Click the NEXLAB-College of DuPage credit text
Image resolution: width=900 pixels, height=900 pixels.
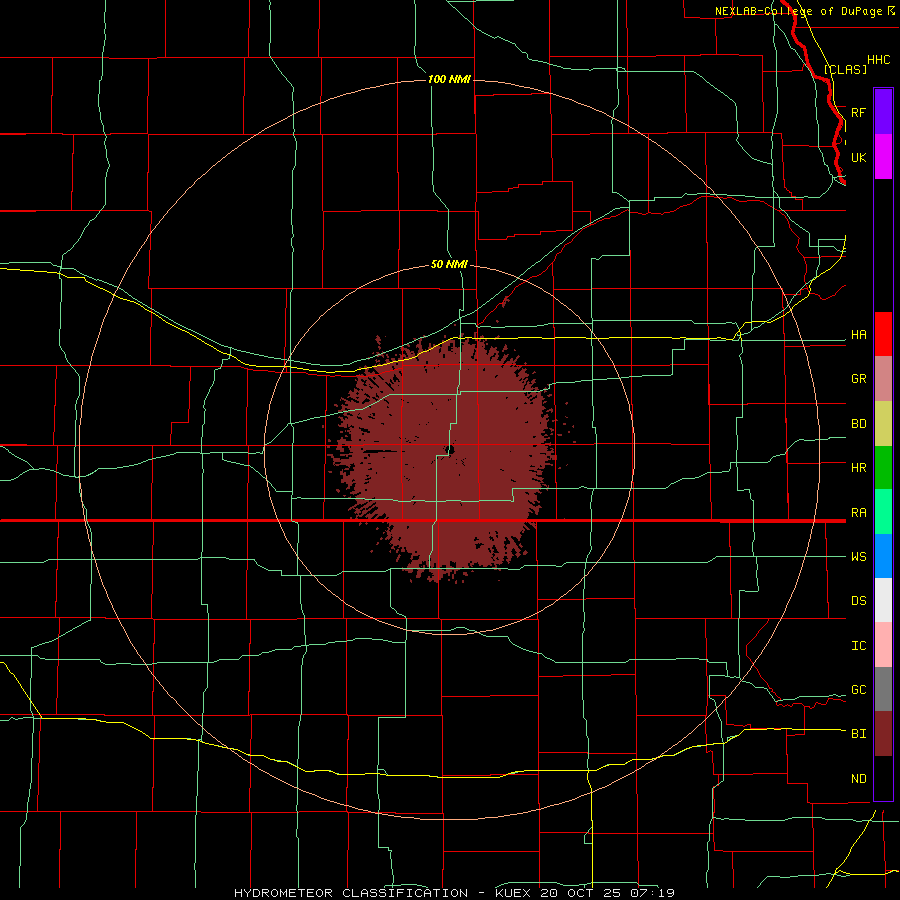798,11
